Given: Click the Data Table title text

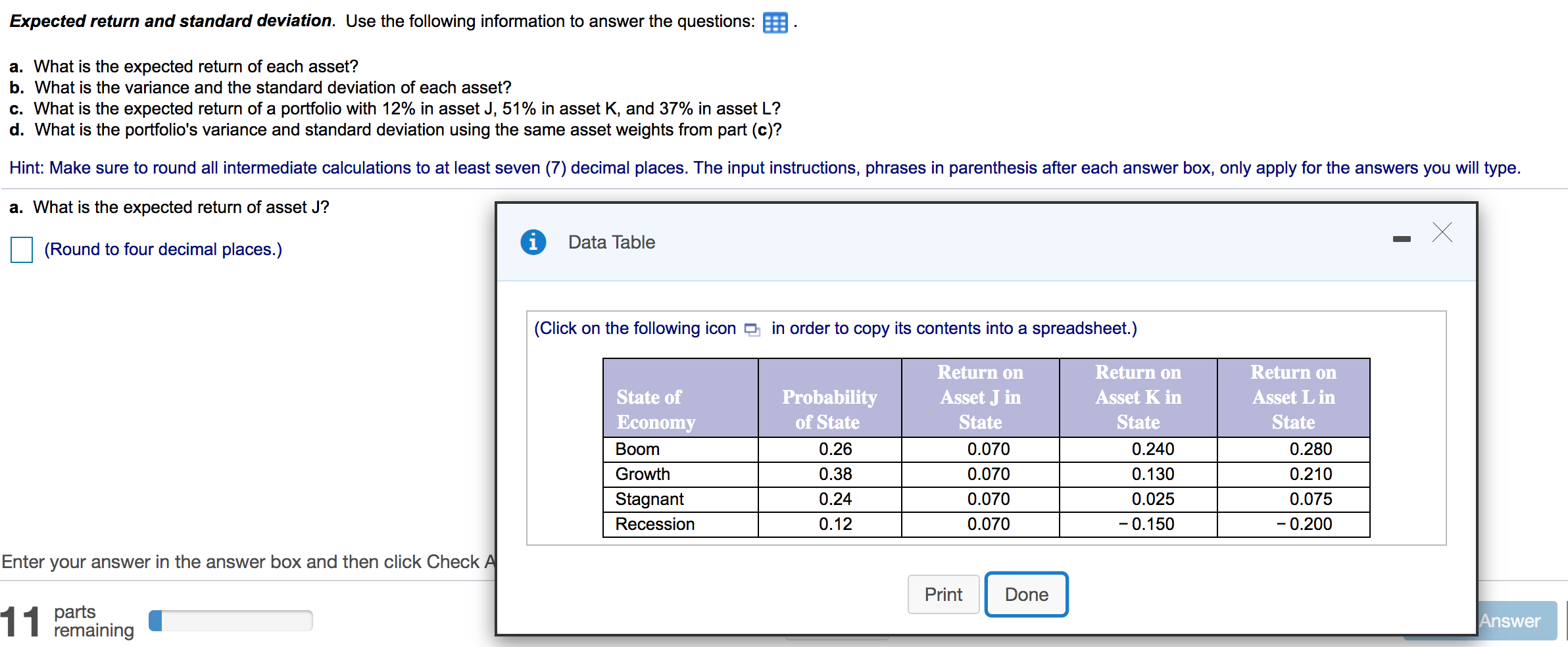Looking at the screenshot, I should tap(610, 242).
